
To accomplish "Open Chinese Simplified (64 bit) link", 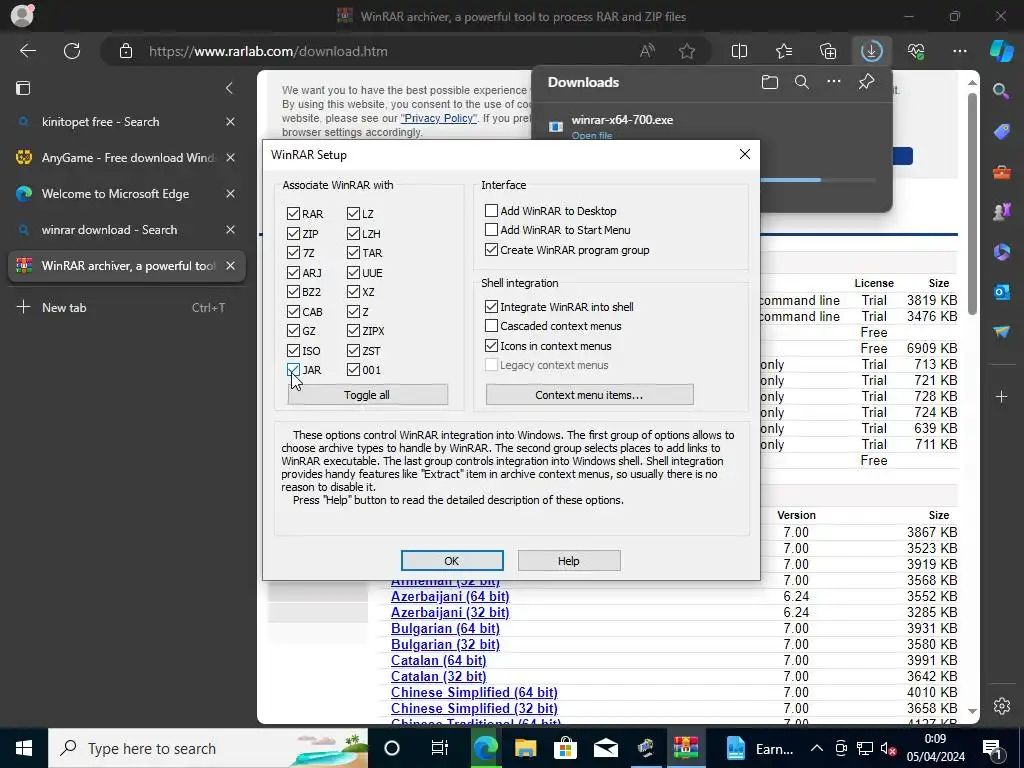I will click(474, 692).
